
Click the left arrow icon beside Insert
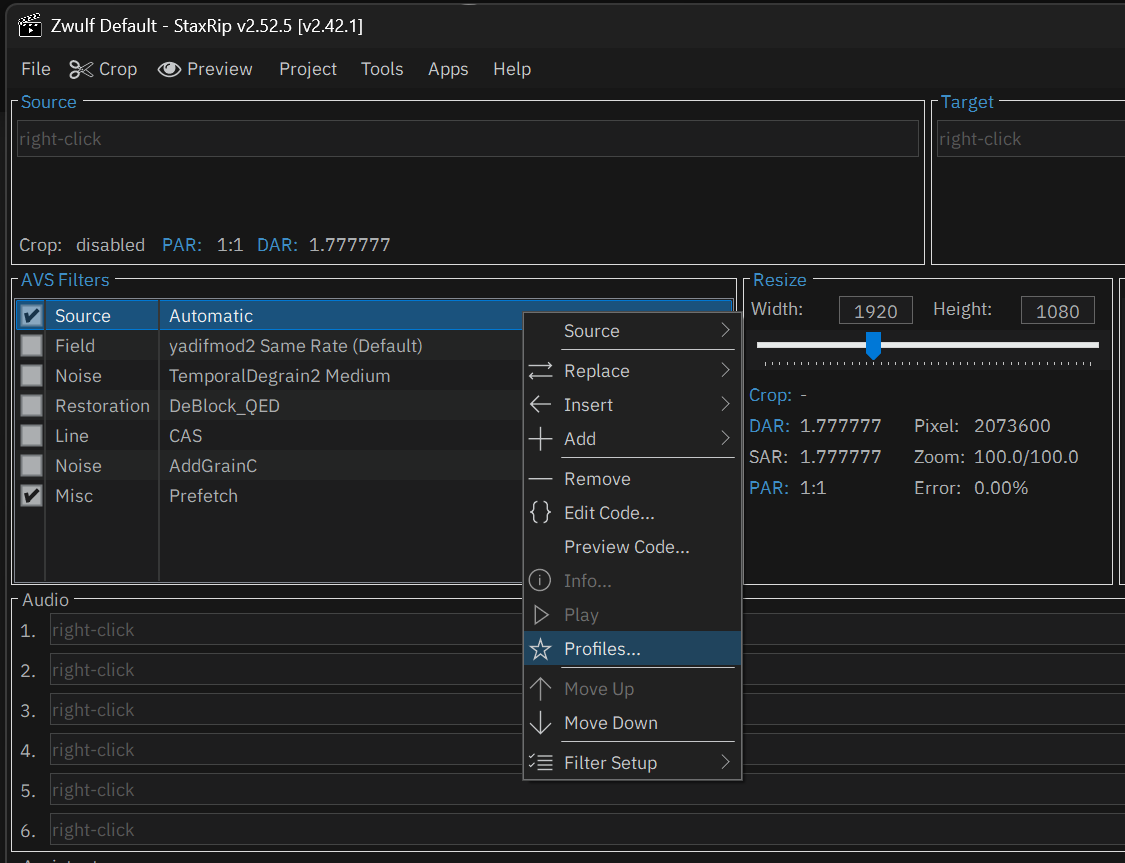coord(540,405)
